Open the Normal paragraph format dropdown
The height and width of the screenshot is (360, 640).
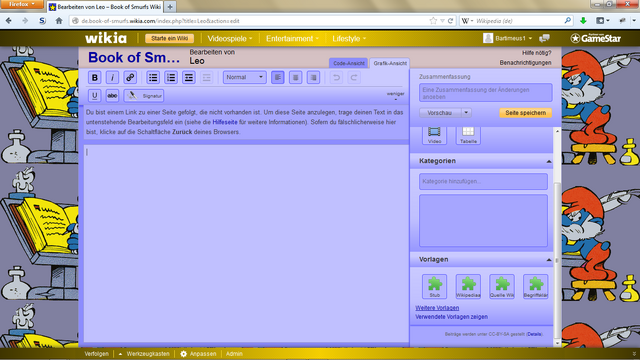coord(244,77)
